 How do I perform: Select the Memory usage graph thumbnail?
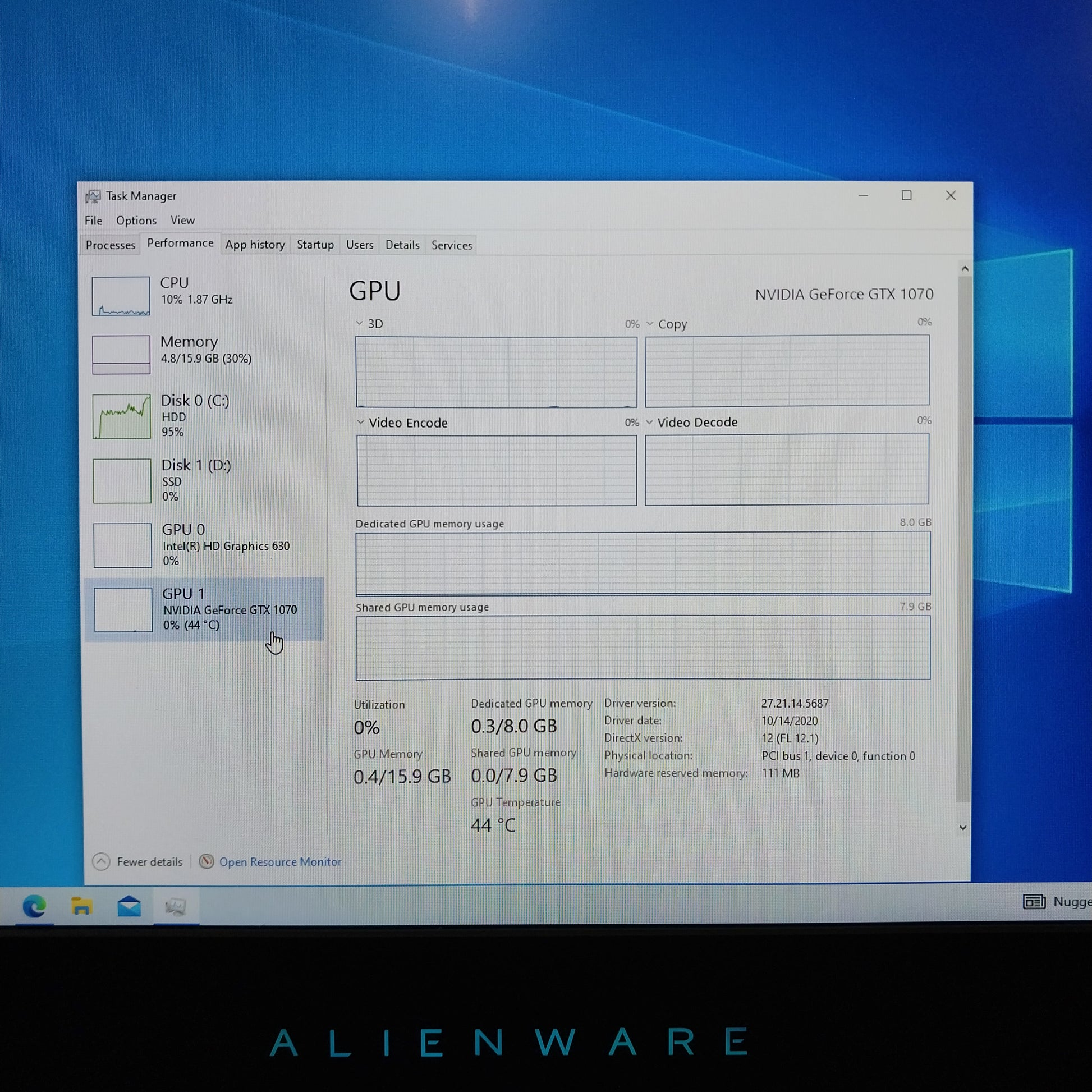[x=121, y=355]
